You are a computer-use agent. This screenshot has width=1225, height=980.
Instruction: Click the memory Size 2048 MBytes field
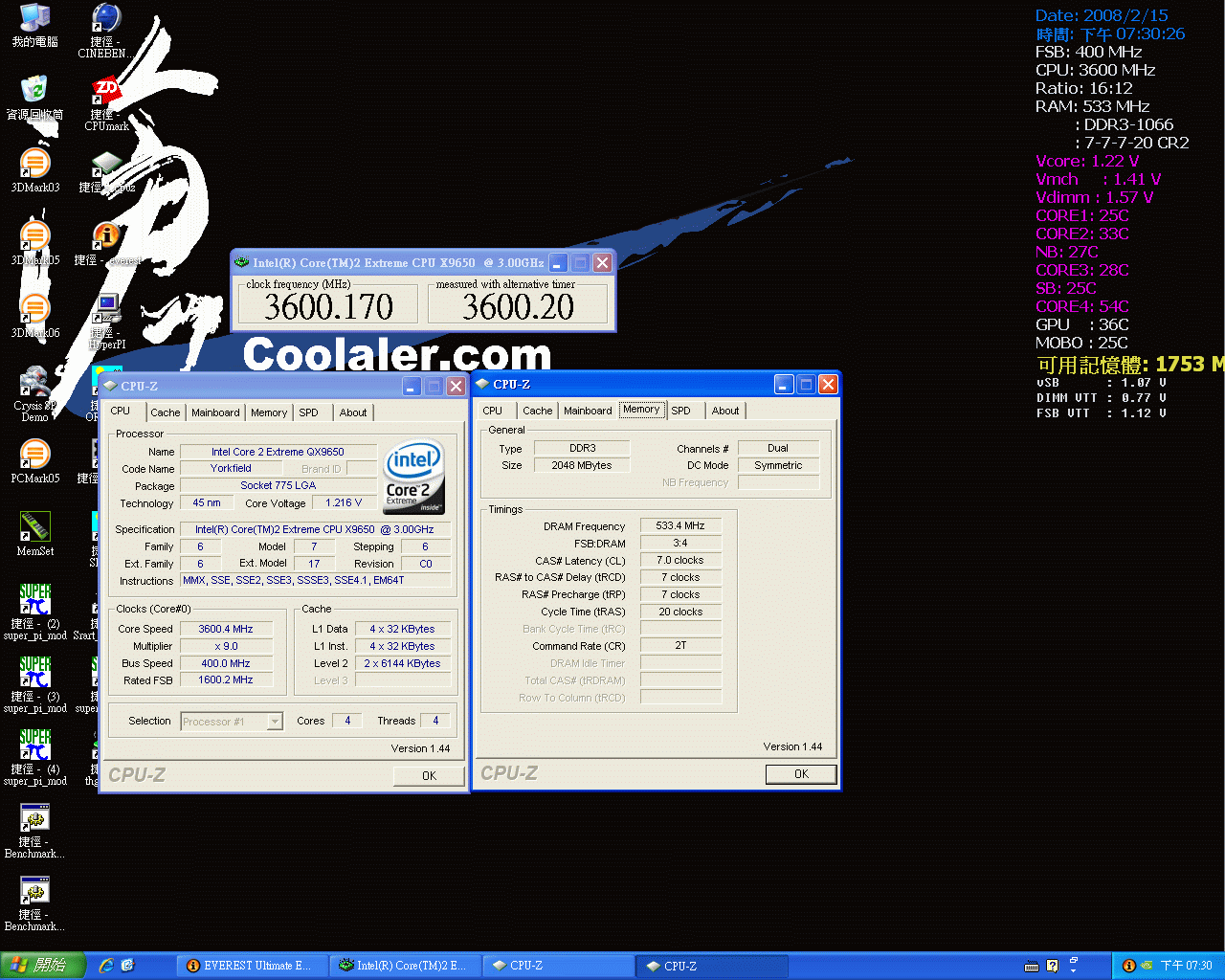point(581,465)
